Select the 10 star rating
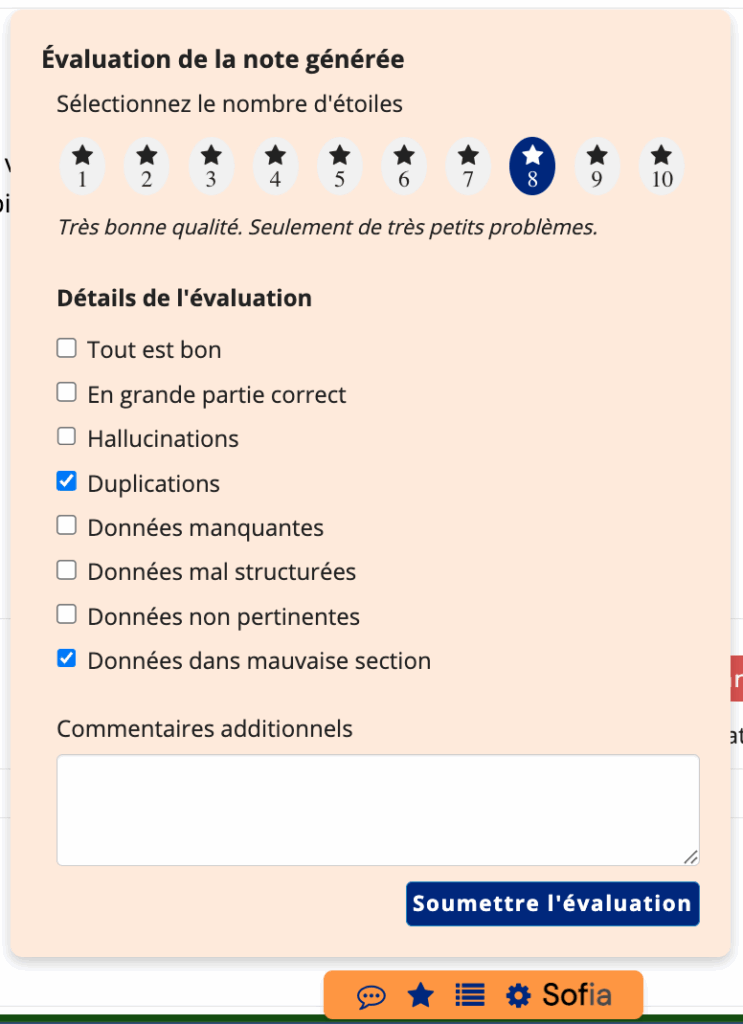The height and width of the screenshot is (1024, 743). (661, 167)
